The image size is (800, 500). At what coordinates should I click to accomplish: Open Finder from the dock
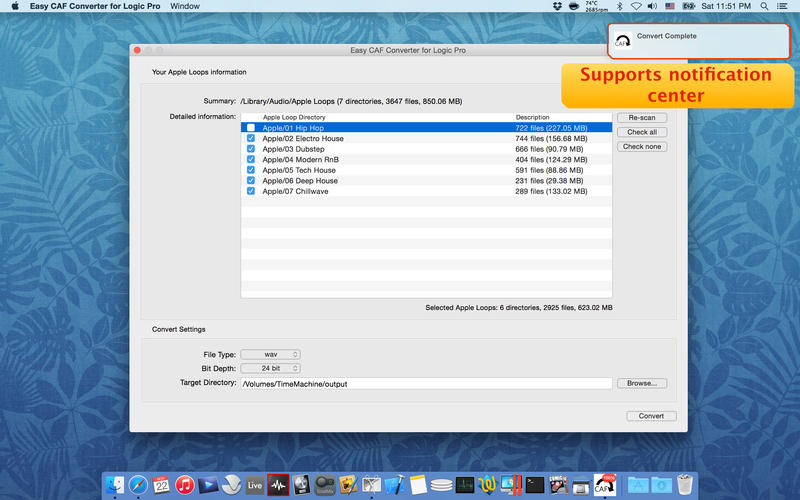click(x=115, y=484)
